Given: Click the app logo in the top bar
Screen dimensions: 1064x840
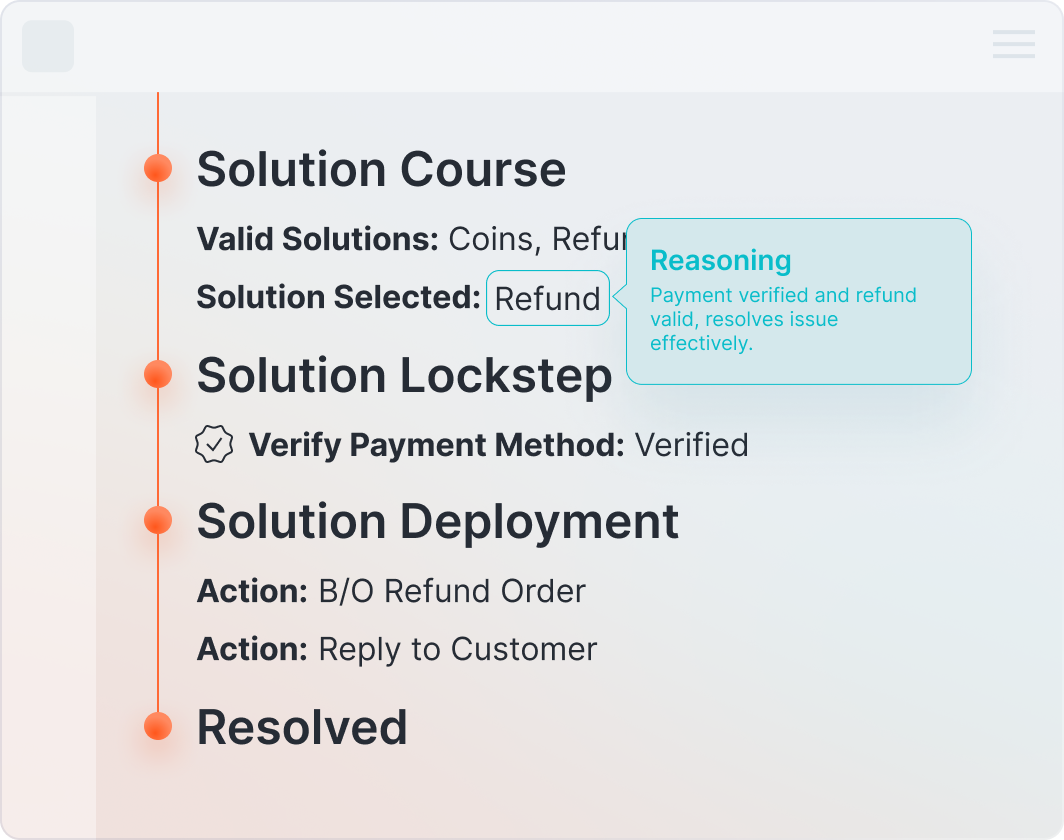Looking at the screenshot, I should (x=47, y=46).
